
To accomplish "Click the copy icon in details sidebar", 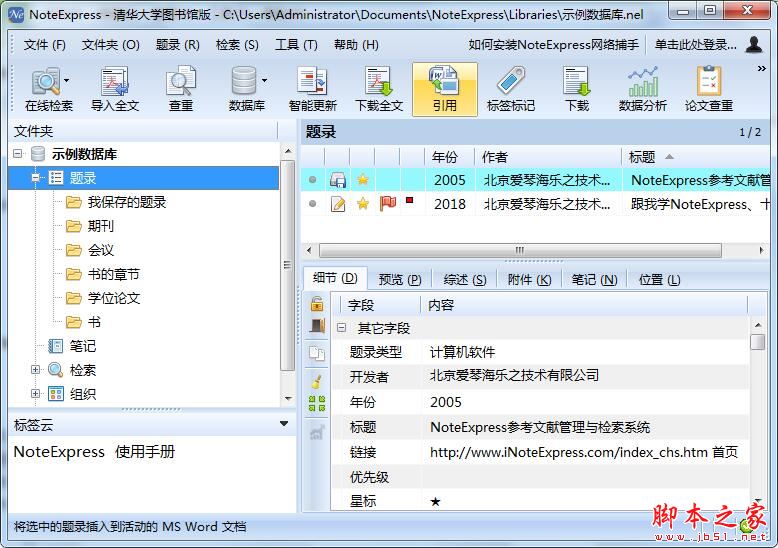I will coord(317,353).
